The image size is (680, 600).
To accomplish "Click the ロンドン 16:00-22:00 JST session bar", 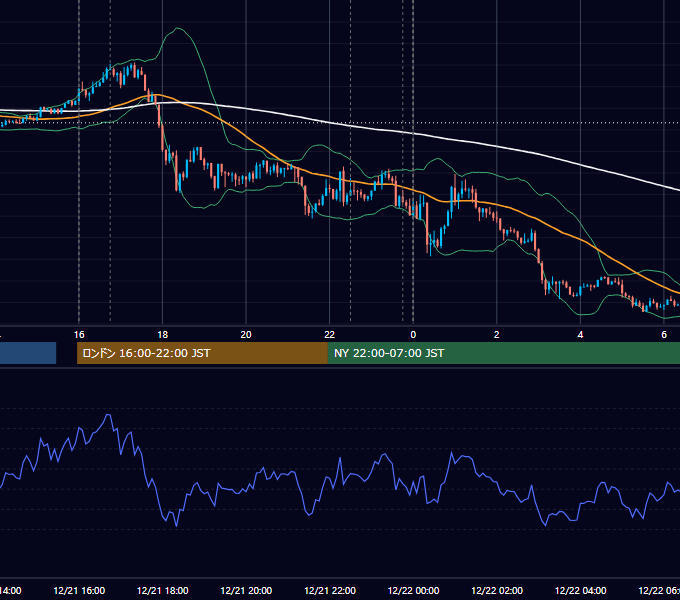I will [x=202, y=353].
